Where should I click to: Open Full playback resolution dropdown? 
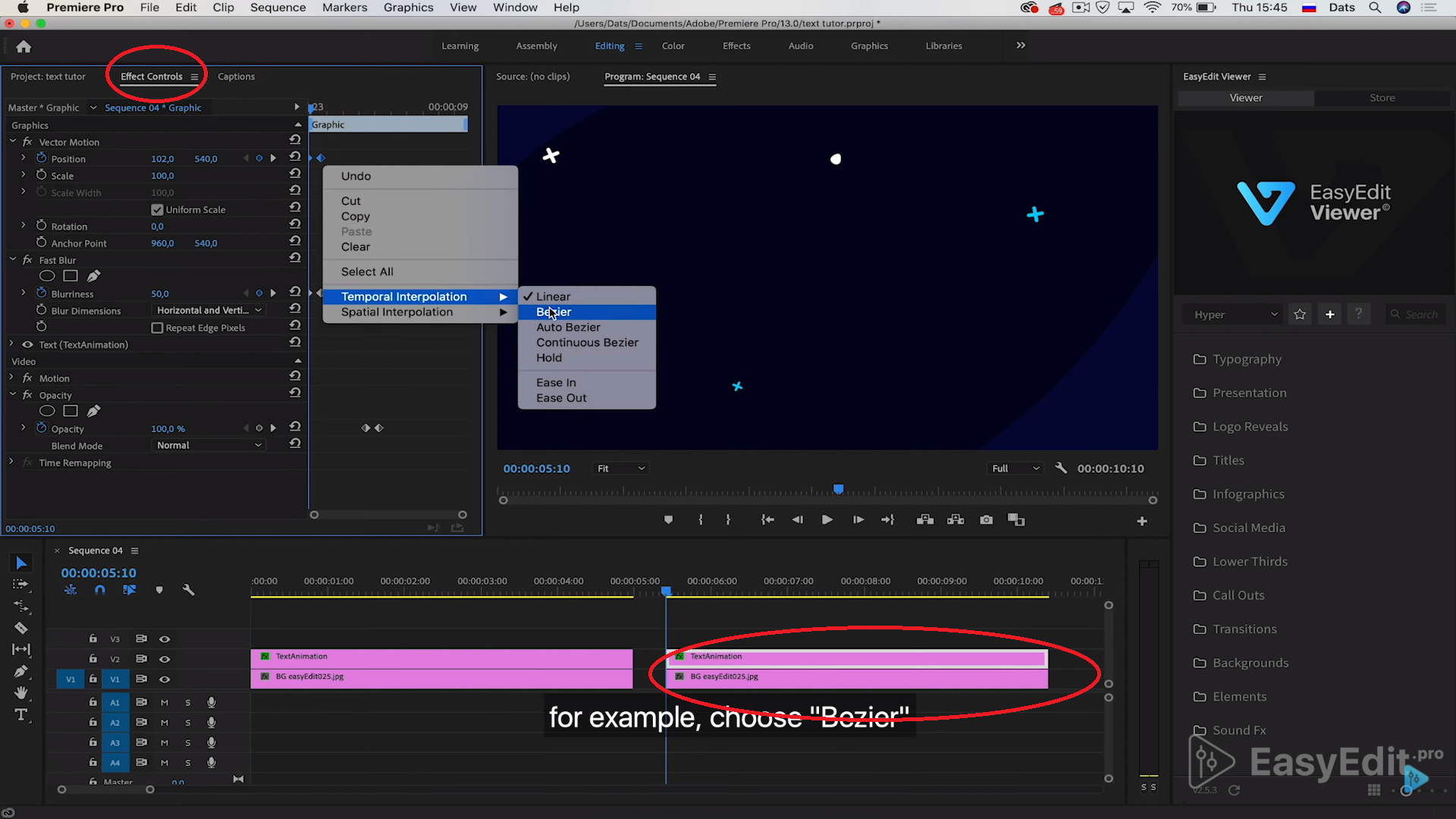click(1015, 469)
